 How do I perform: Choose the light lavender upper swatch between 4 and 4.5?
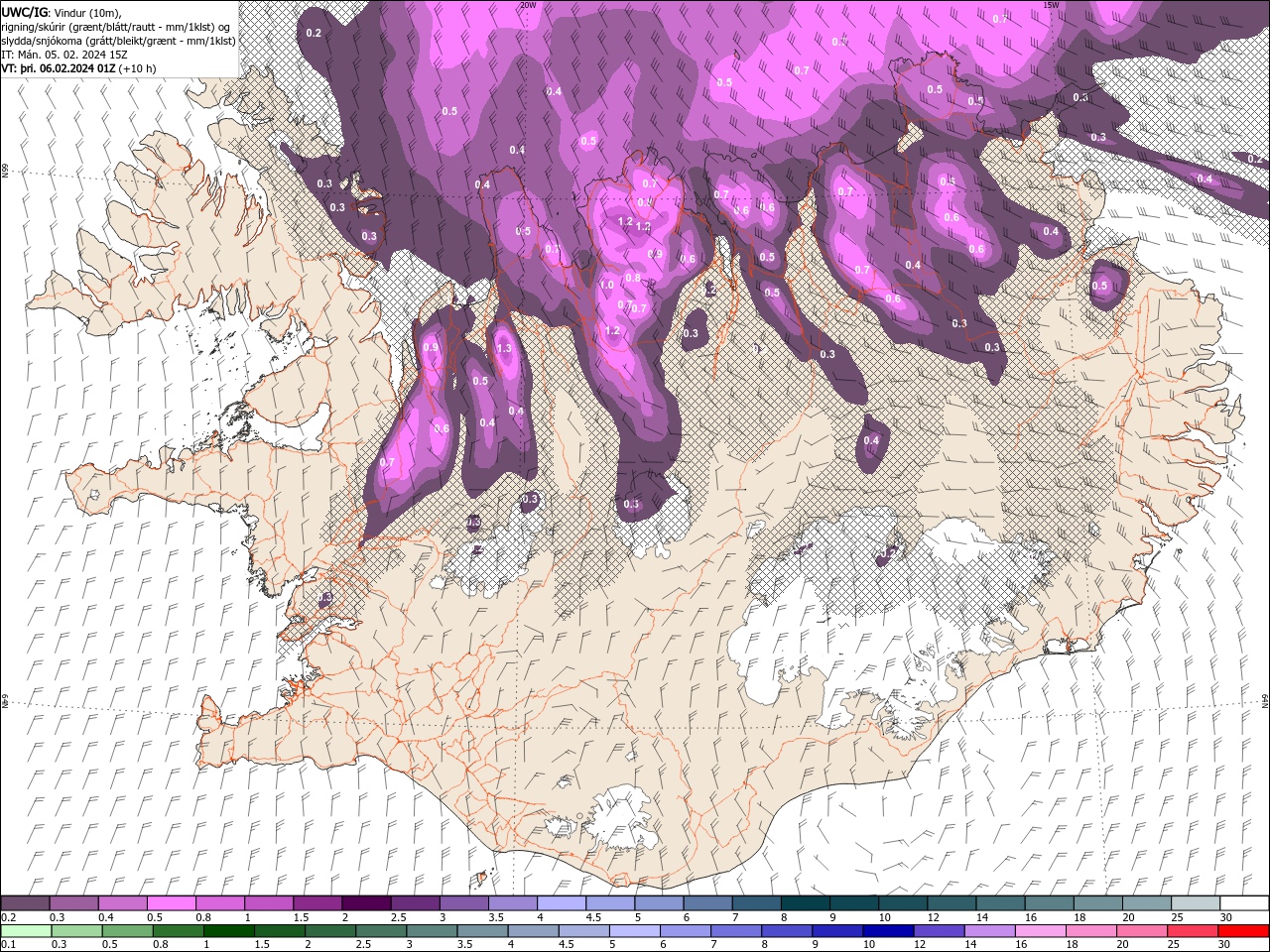click(x=561, y=903)
